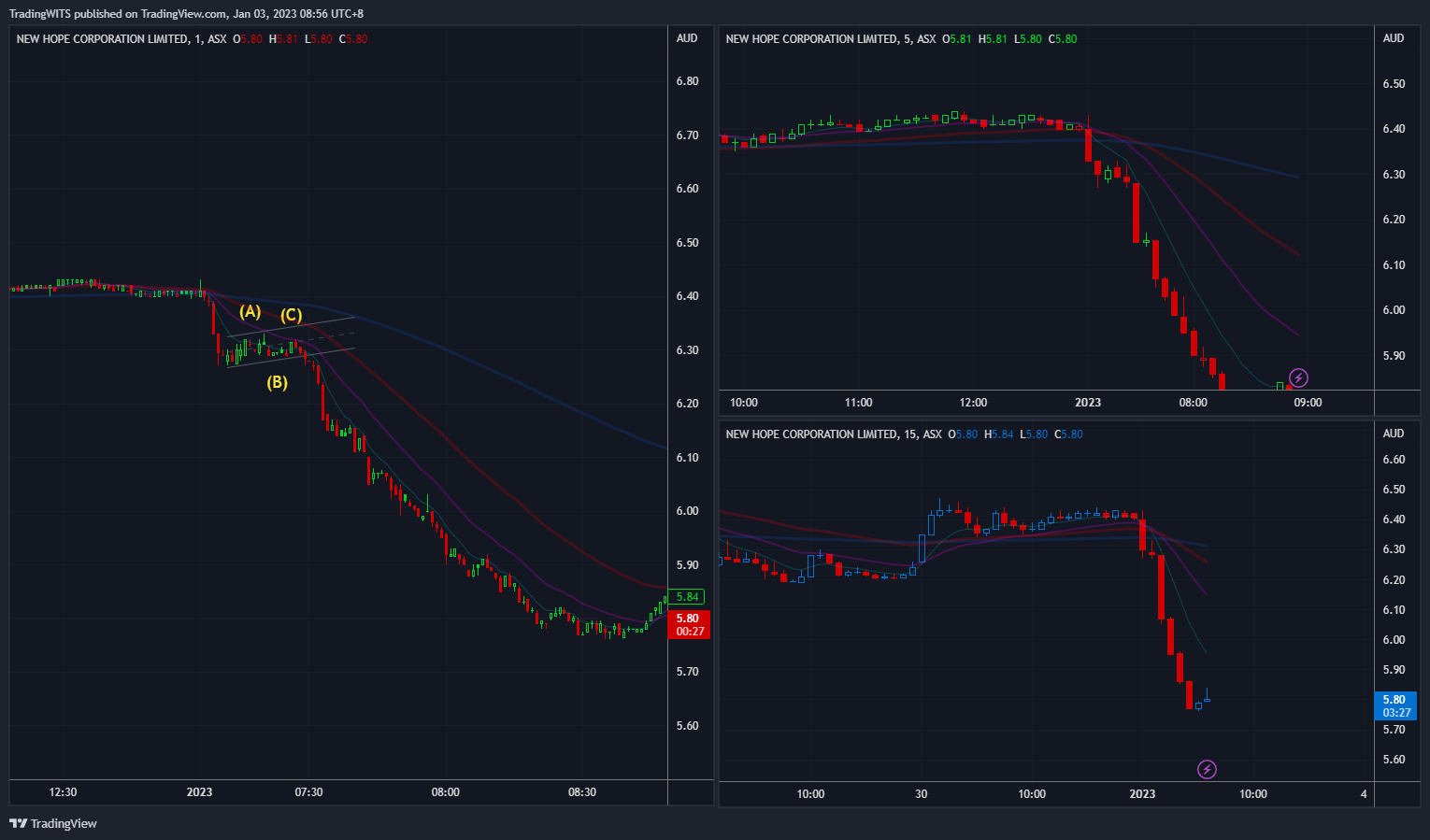Image resolution: width=1430 pixels, height=840 pixels.
Task: Click the 6.10 price level on the 5-minute scale
Action: 1394,265
